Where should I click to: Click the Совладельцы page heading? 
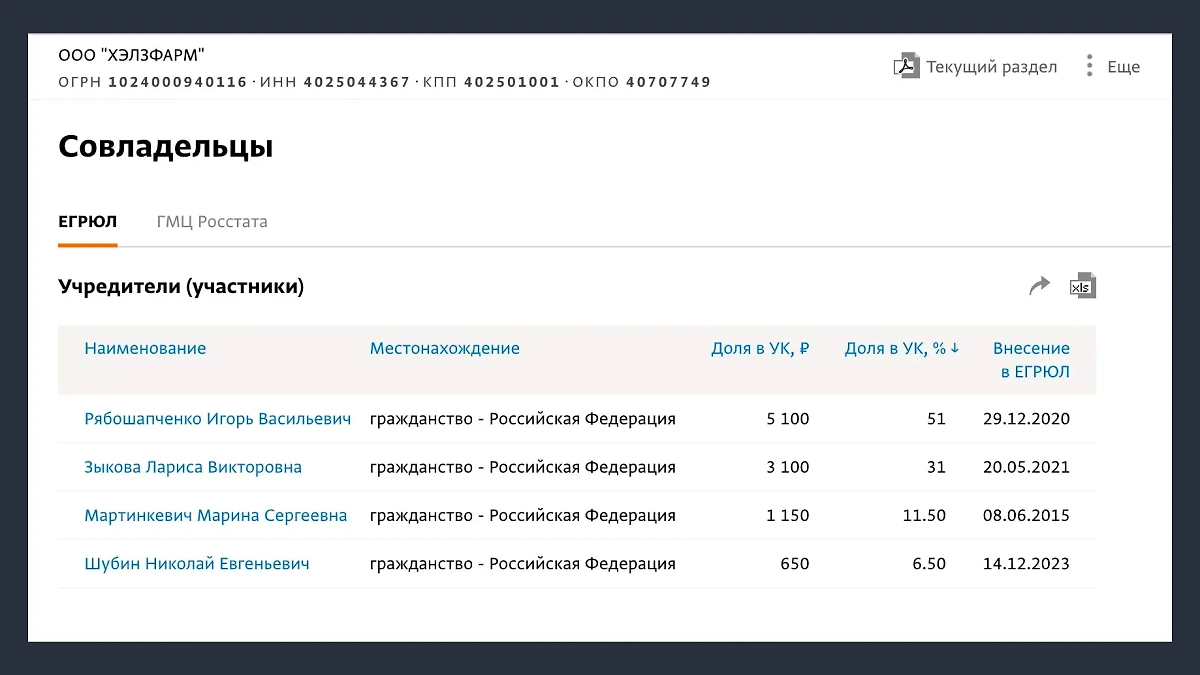(x=165, y=146)
